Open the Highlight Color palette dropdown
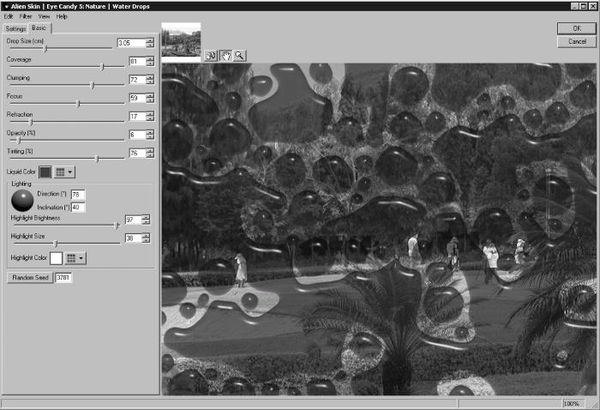This screenshot has width=600, height=410. [x=74, y=257]
